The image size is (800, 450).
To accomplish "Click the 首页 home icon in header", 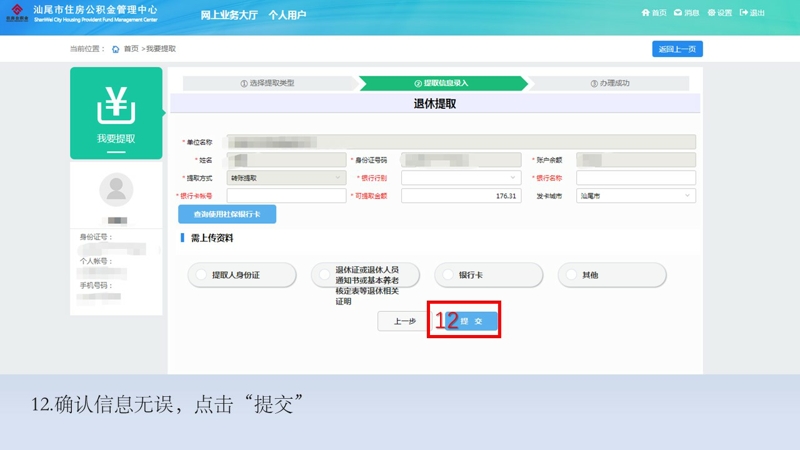I will click(x=645, y=13).
